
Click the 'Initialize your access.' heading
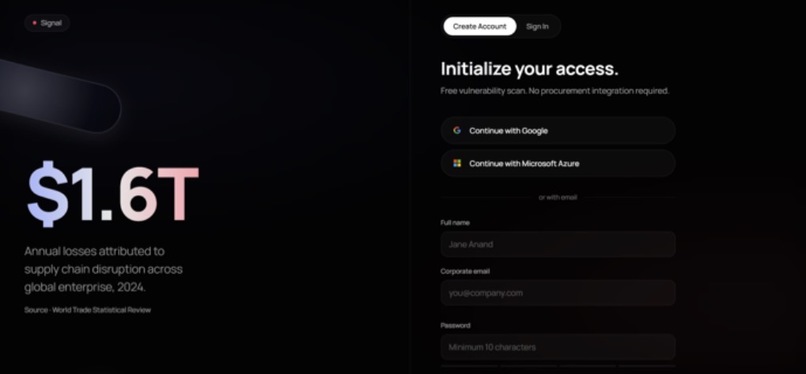(529, 69)
